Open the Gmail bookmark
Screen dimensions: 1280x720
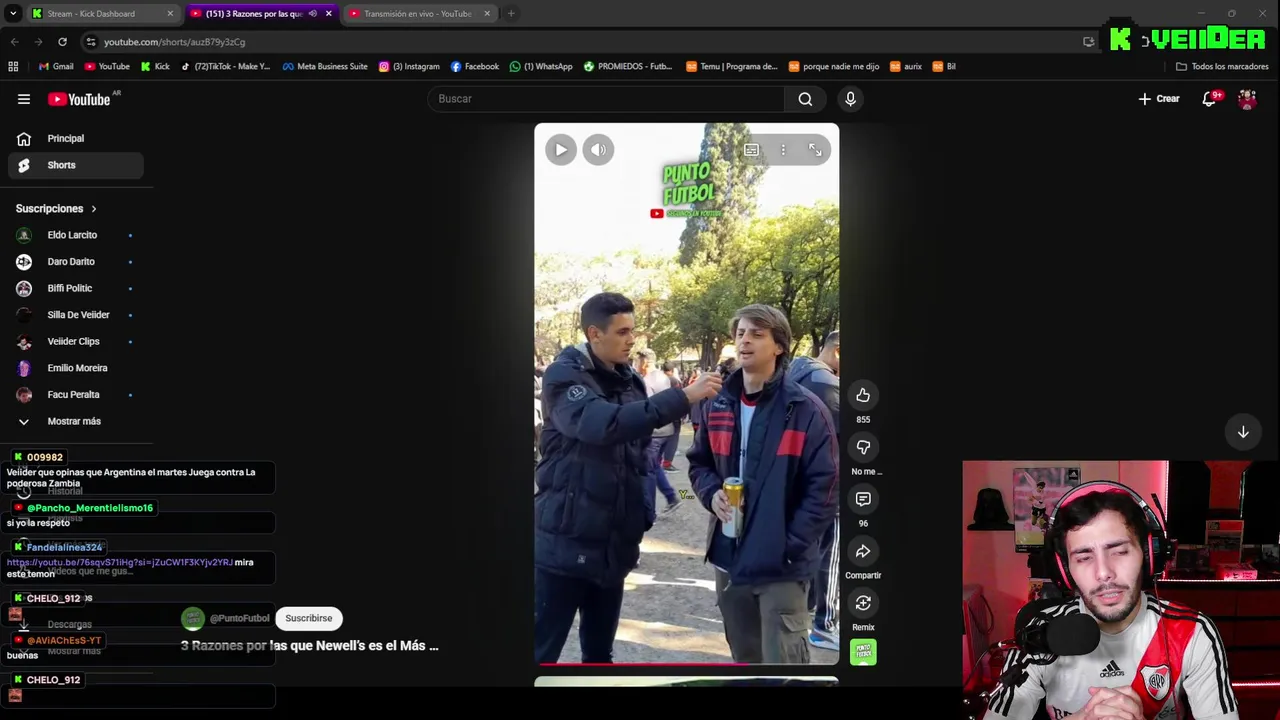56,67
